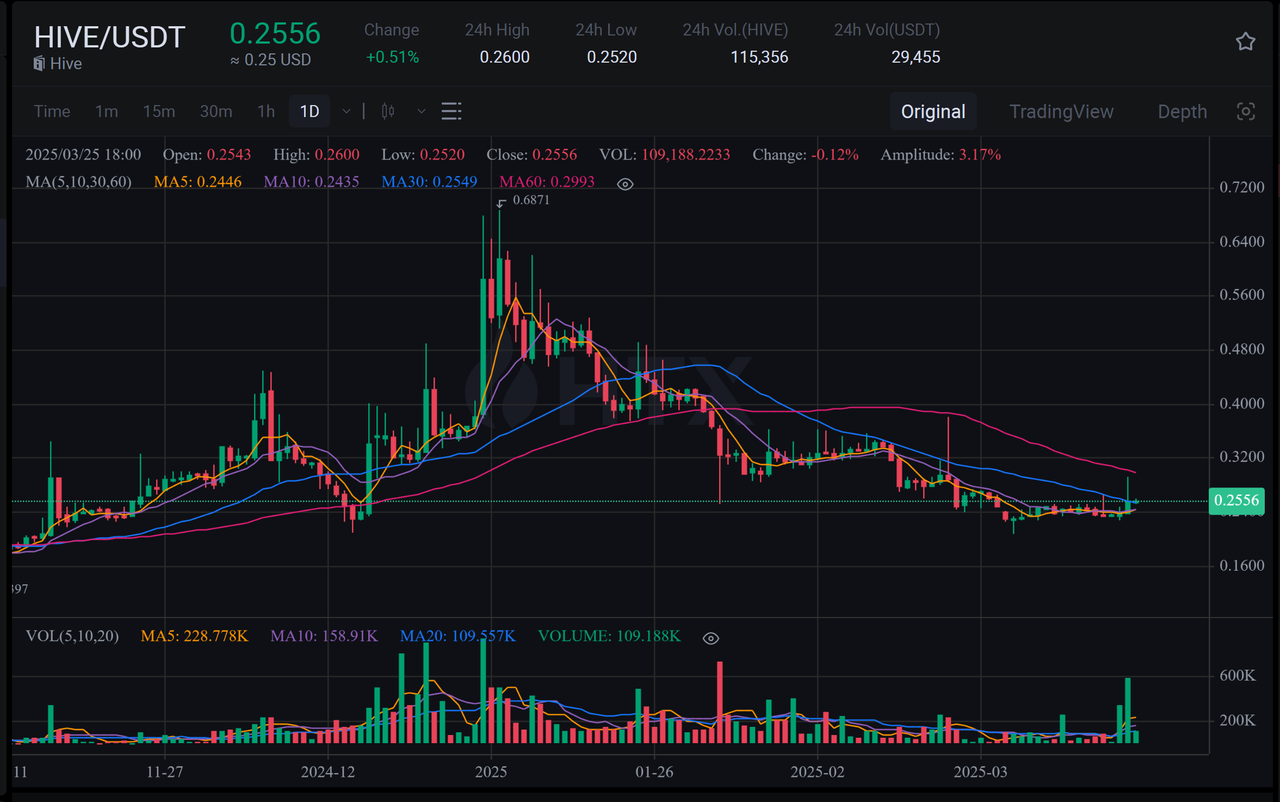
Task: Click the HIVE/USDT pair title
Action: 110,37
